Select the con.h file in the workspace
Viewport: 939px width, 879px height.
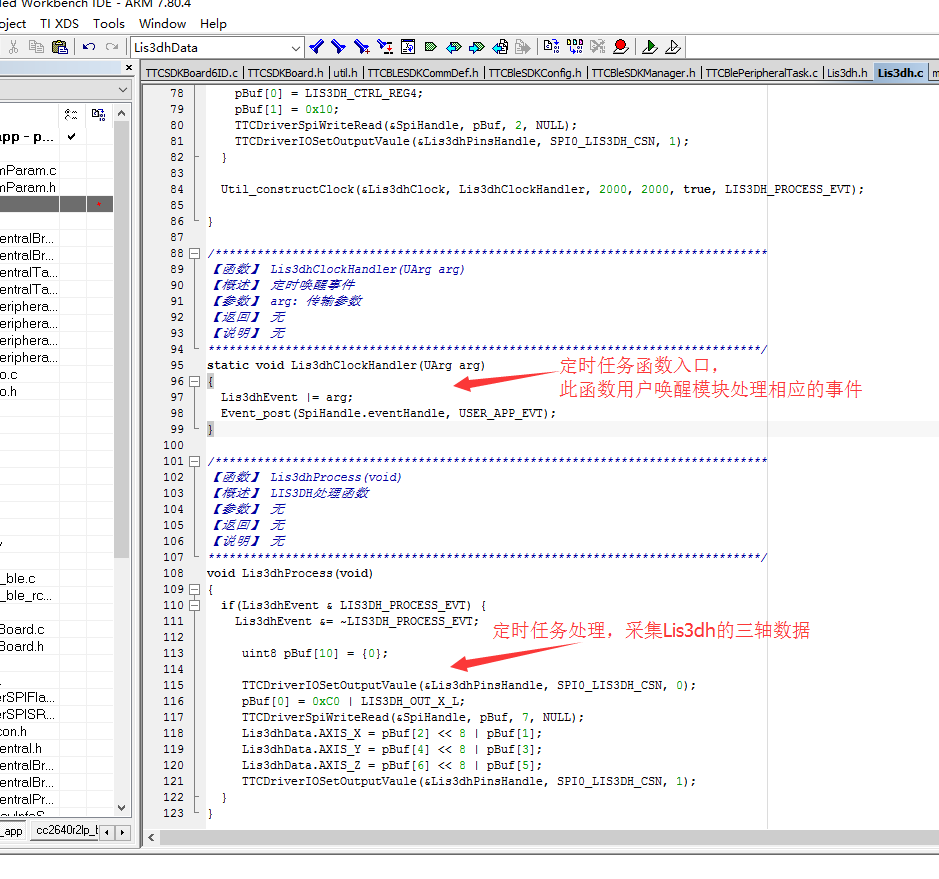pyautogui.click(x=14, y=732)
